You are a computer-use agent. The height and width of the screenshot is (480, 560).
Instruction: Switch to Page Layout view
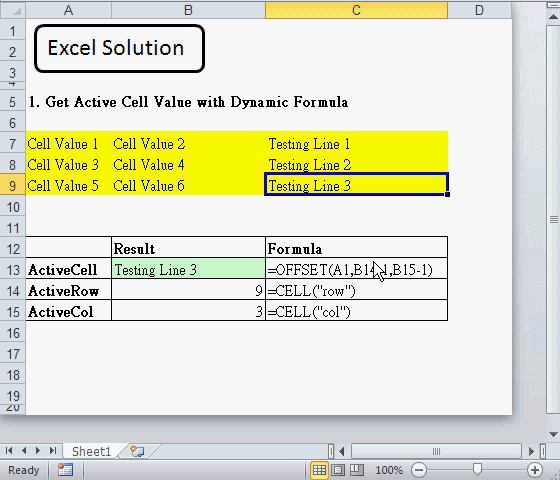pyautogui.click(x=338, y=470)
